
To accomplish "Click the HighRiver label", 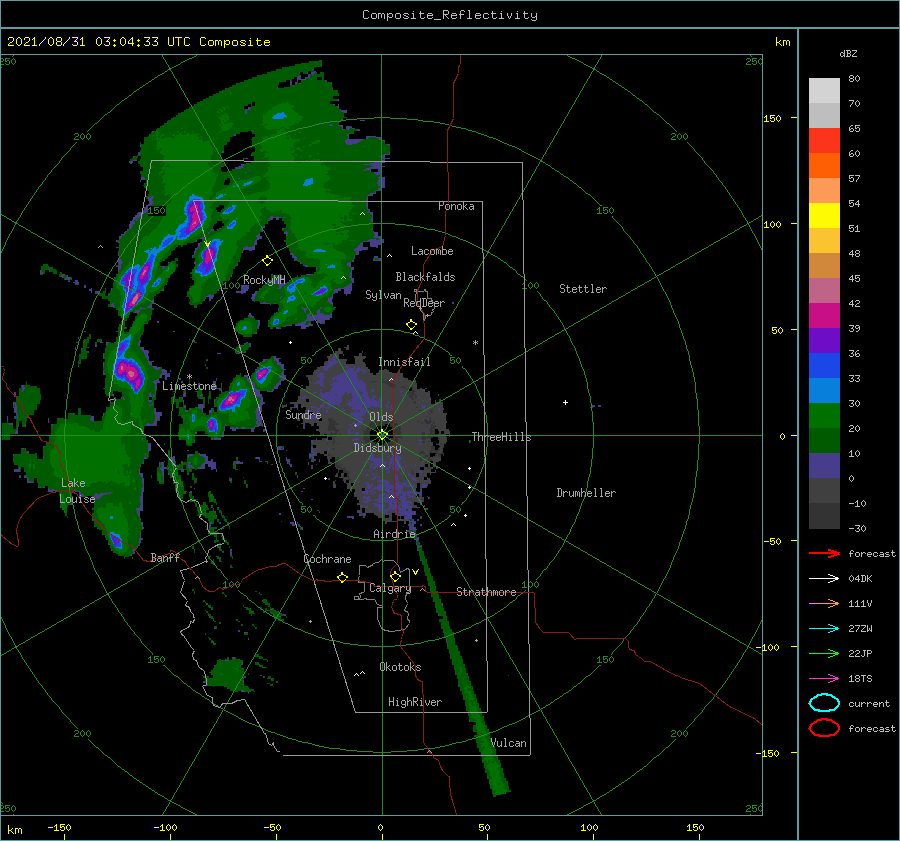I will point(415,702).
